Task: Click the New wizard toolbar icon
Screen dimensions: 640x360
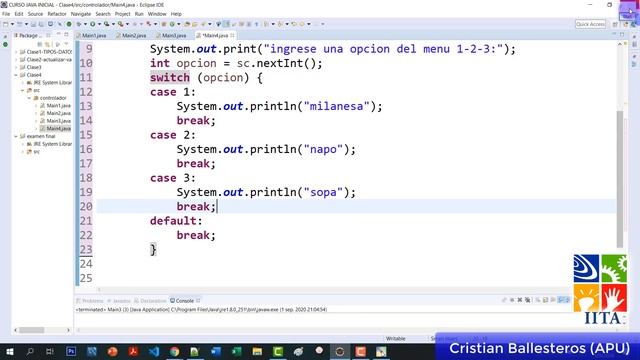Action: tap(6, 24)
